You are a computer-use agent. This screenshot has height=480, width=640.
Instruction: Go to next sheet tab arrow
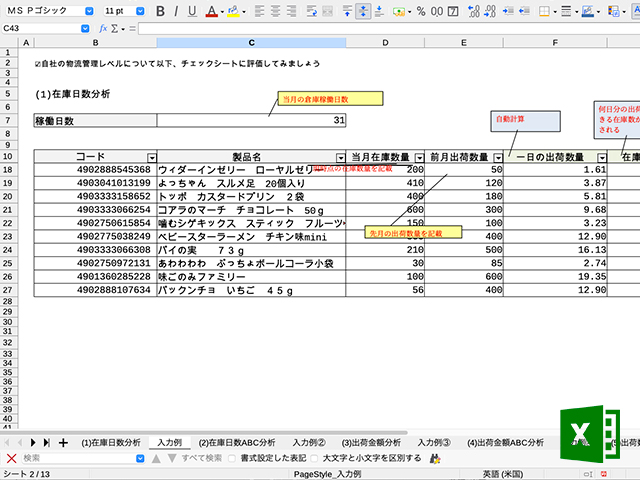tap(33, 442)
